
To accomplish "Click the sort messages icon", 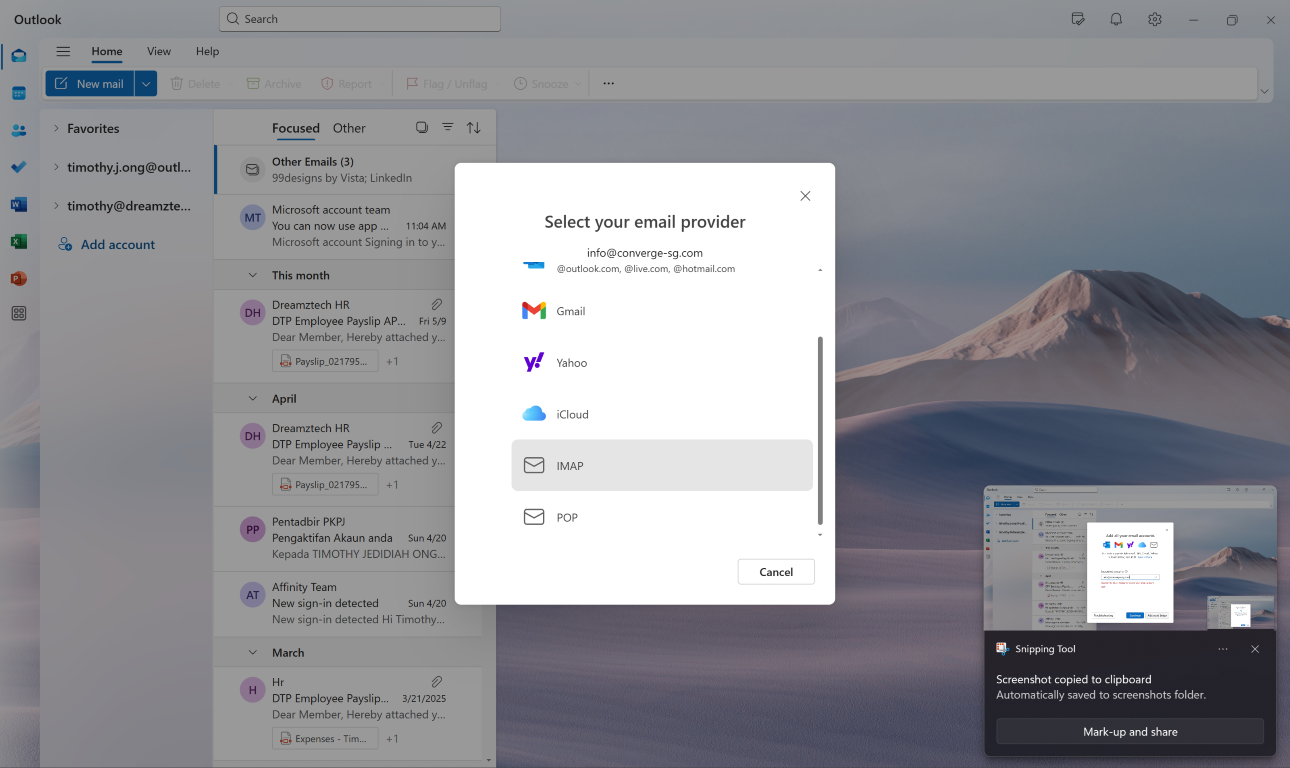I will pos(473,127).
